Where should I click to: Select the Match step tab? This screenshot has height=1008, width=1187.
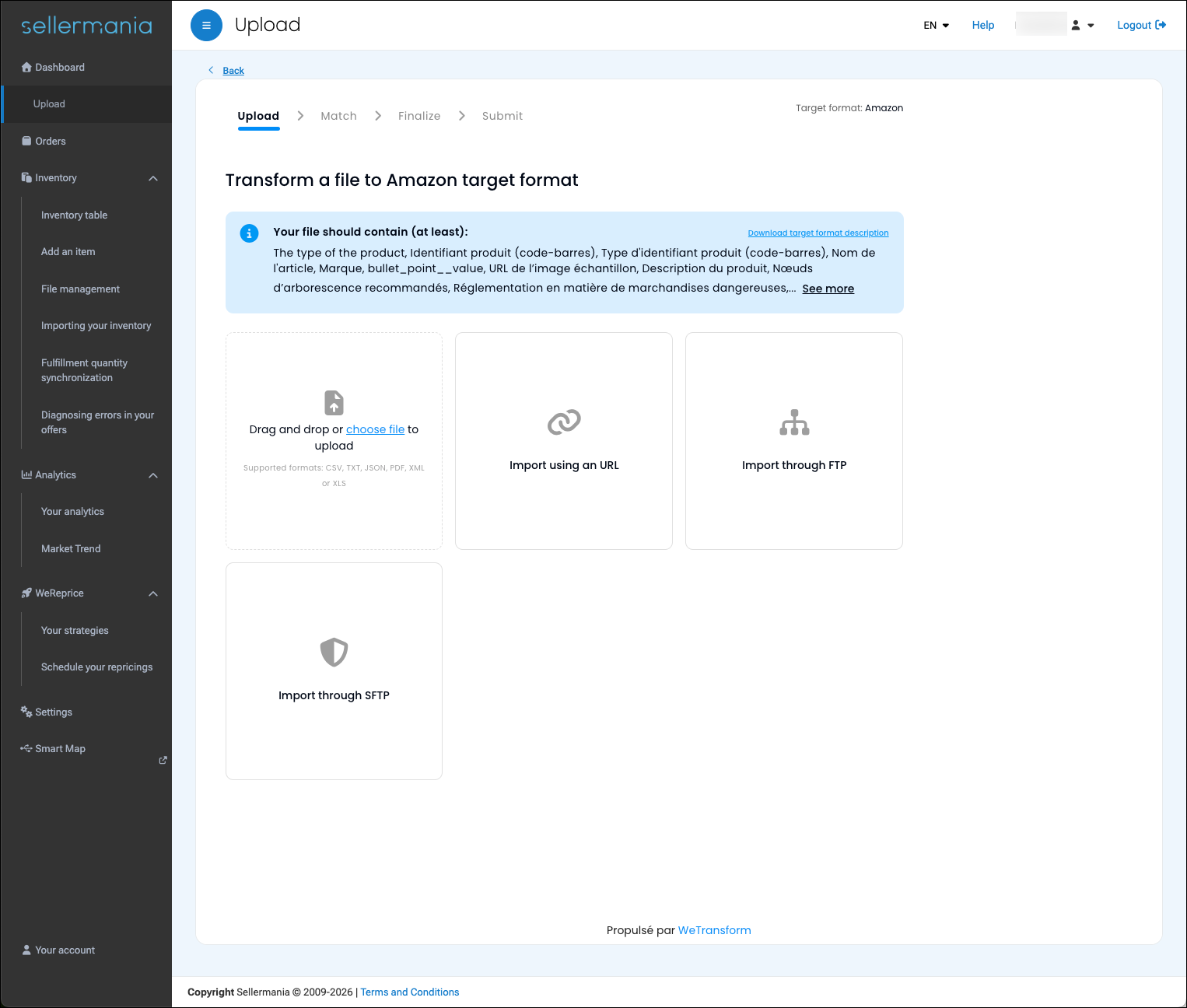pyautogui.click(x=338, y=116)
